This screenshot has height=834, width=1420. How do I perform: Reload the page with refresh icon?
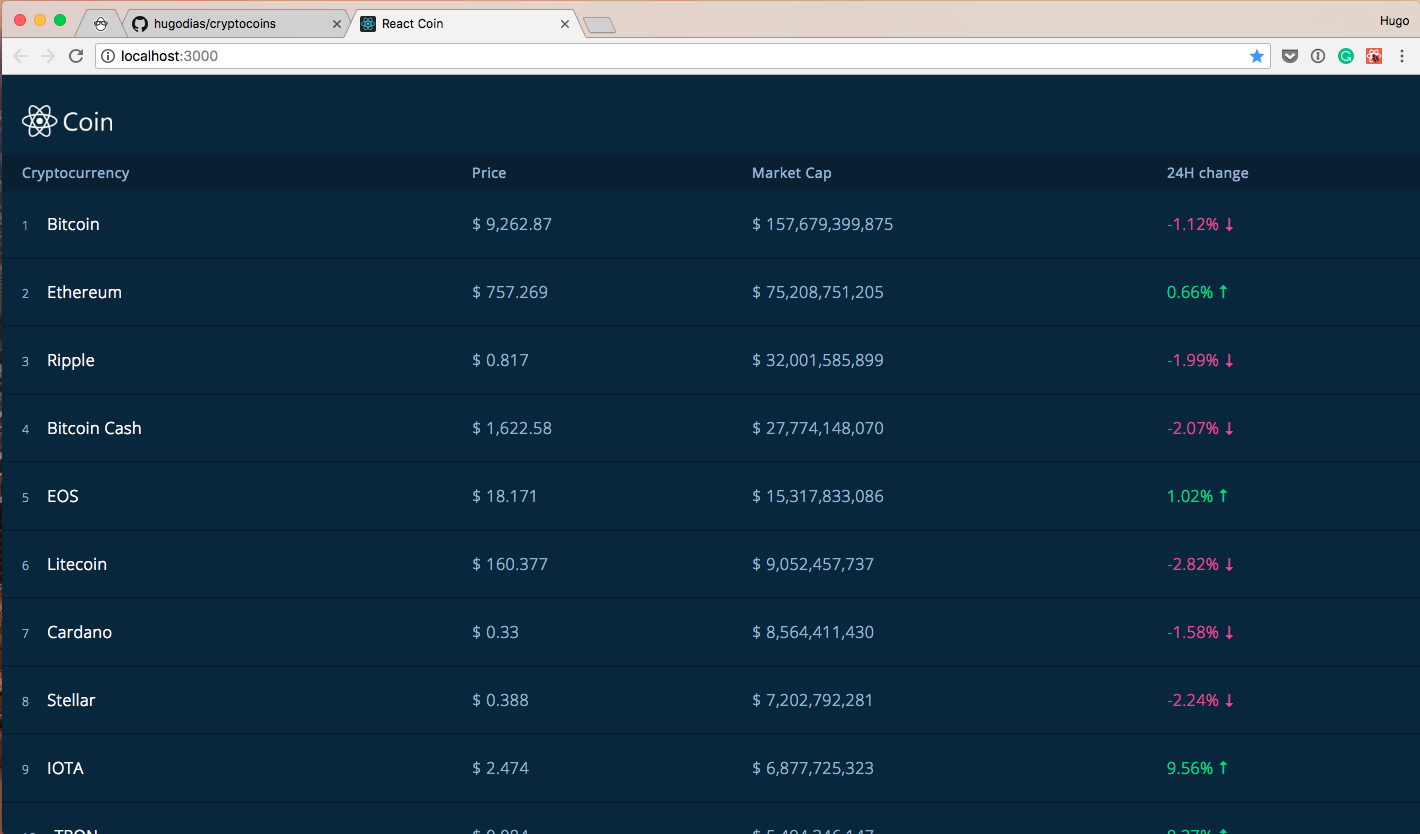coord(75,56)
